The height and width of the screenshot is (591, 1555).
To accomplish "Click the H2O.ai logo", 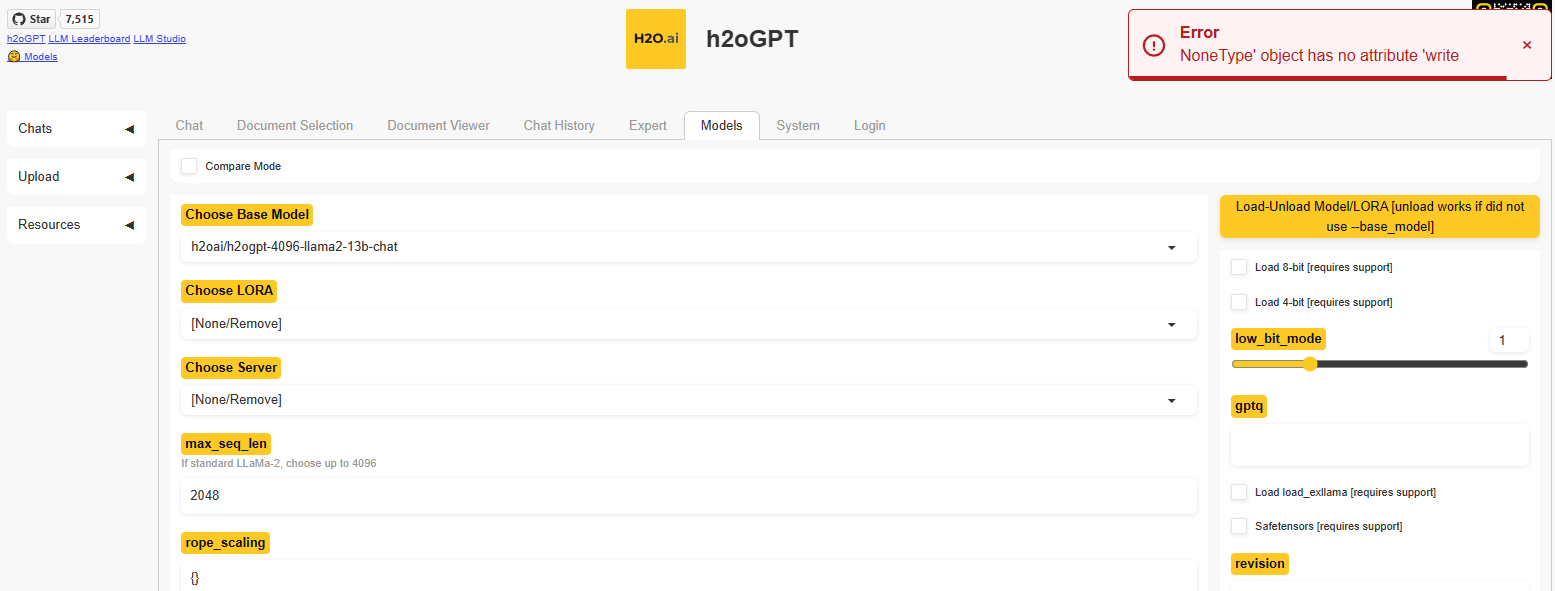I will 655,39.
